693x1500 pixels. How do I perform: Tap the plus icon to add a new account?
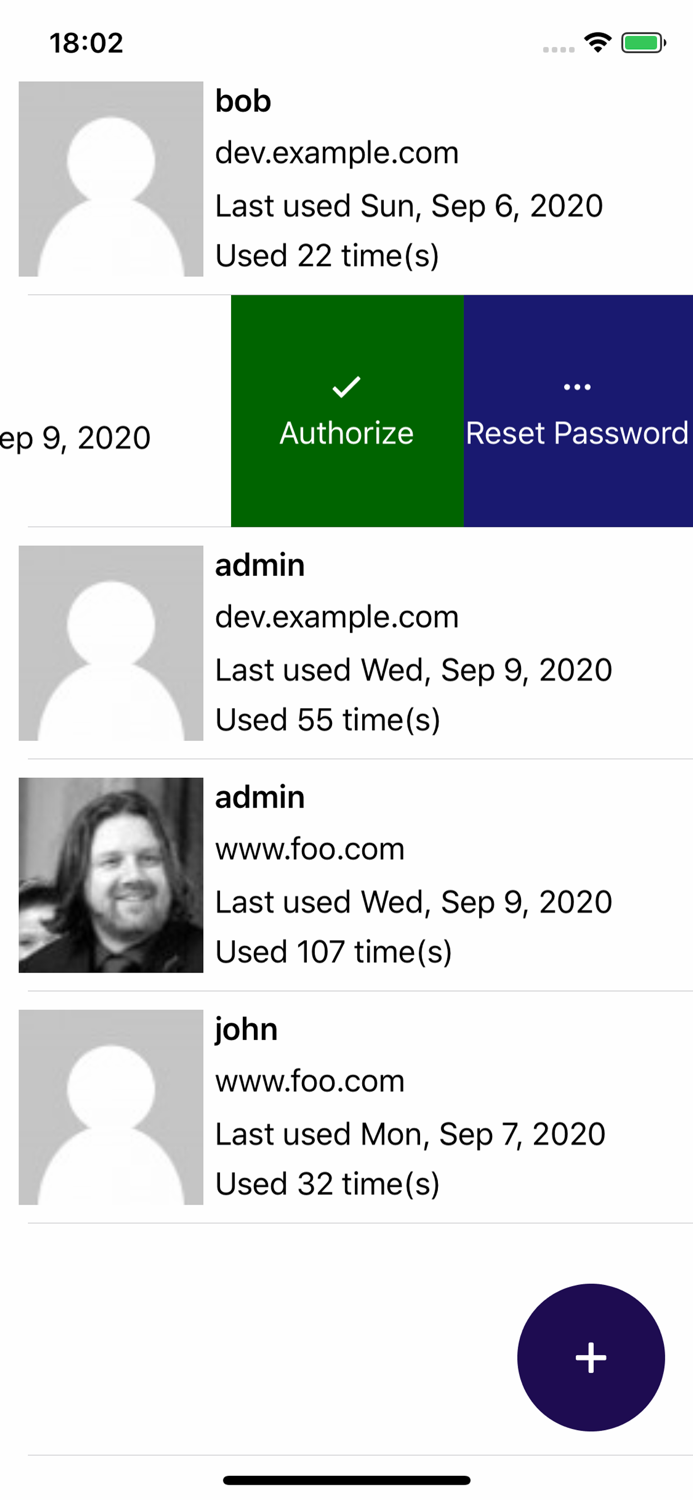click(x=591, y=1358)
